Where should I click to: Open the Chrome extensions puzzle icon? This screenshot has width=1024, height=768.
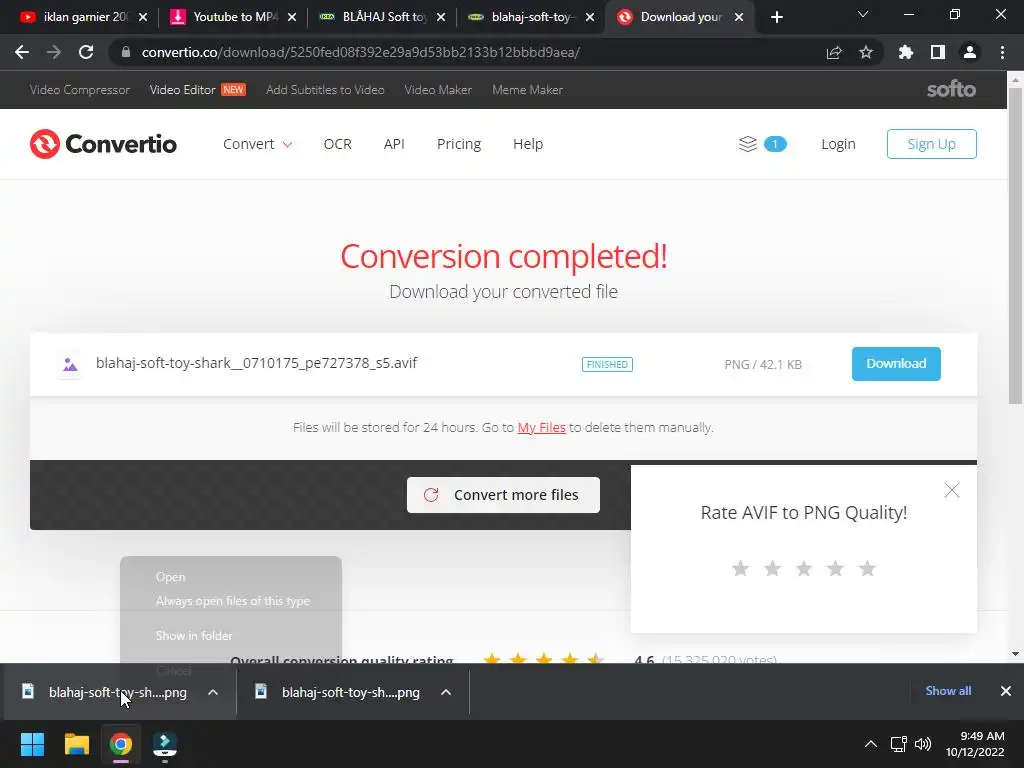click(906, 52)
